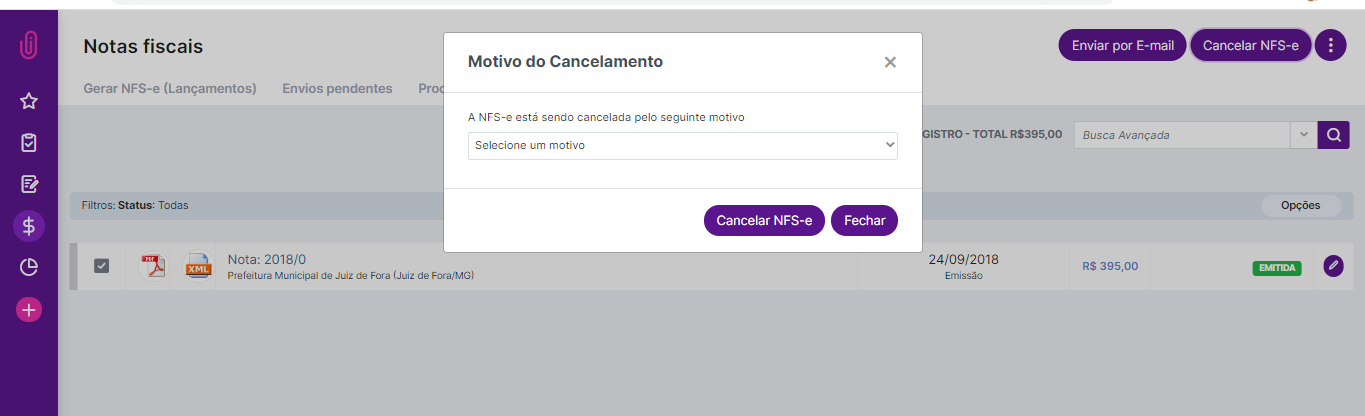Open the three-dot more options menu
The height and width of the screenshot is (416, 1365).
[1330, 45]
